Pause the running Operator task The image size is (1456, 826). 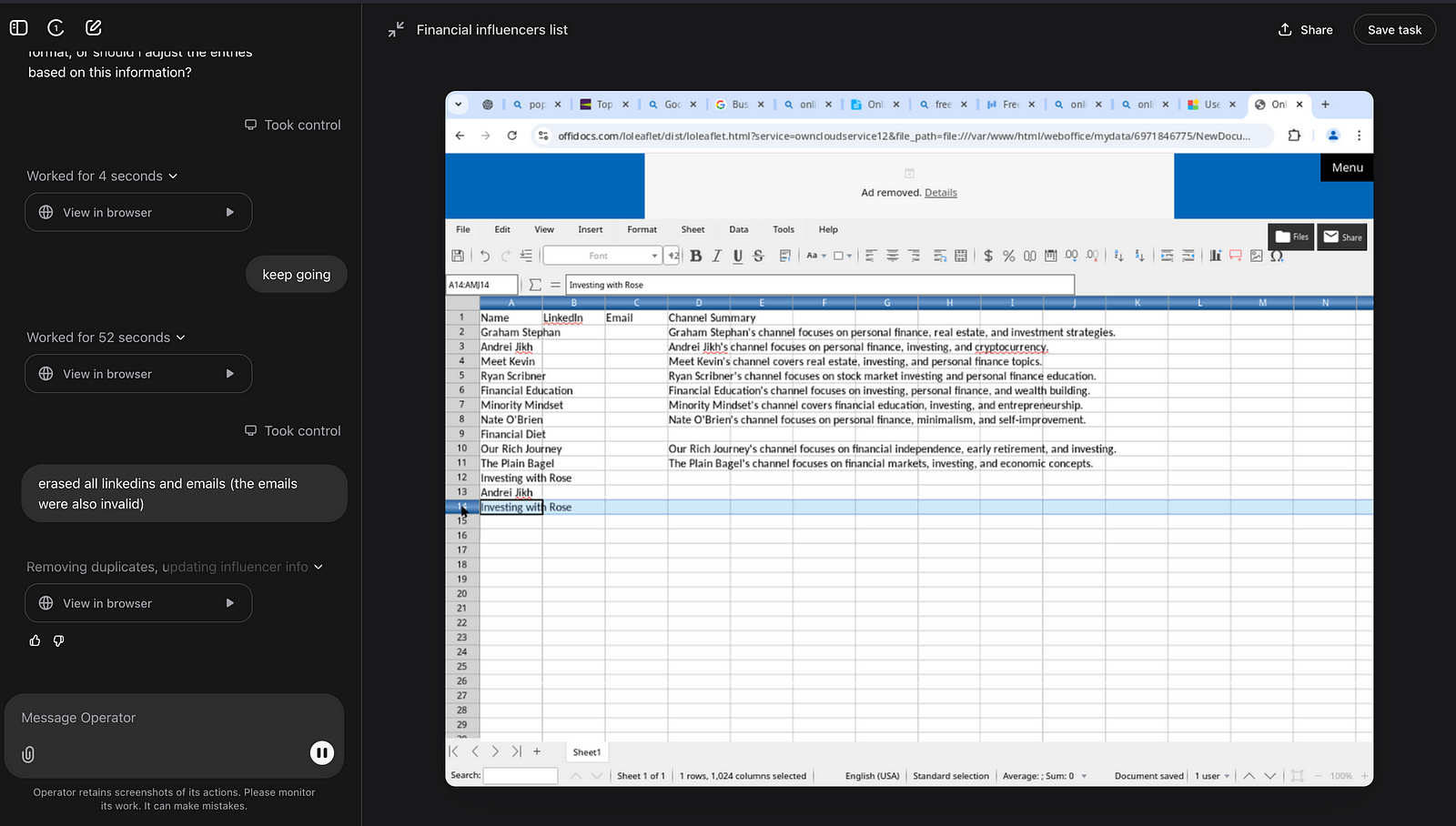(321, 753)
